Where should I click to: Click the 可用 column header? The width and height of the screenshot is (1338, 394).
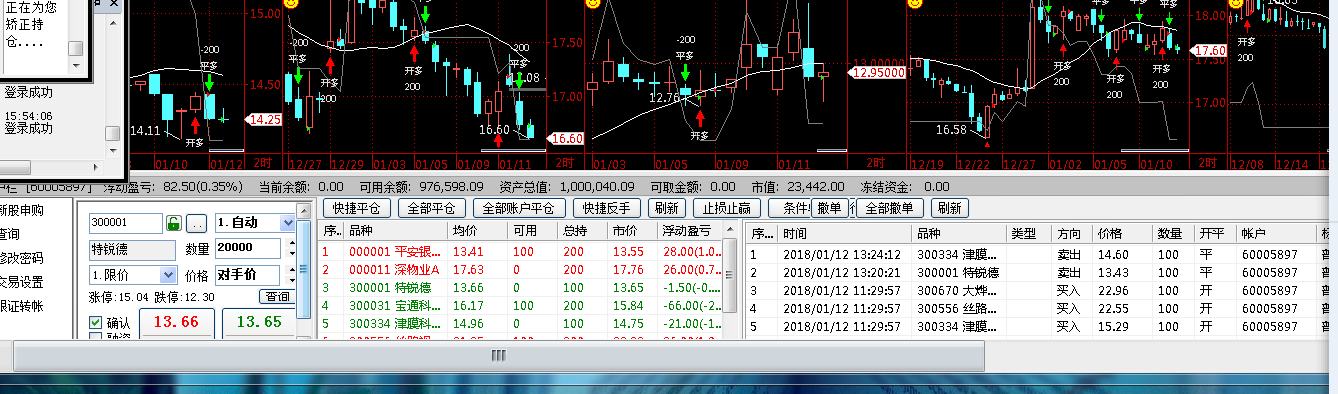click(532, 232)
